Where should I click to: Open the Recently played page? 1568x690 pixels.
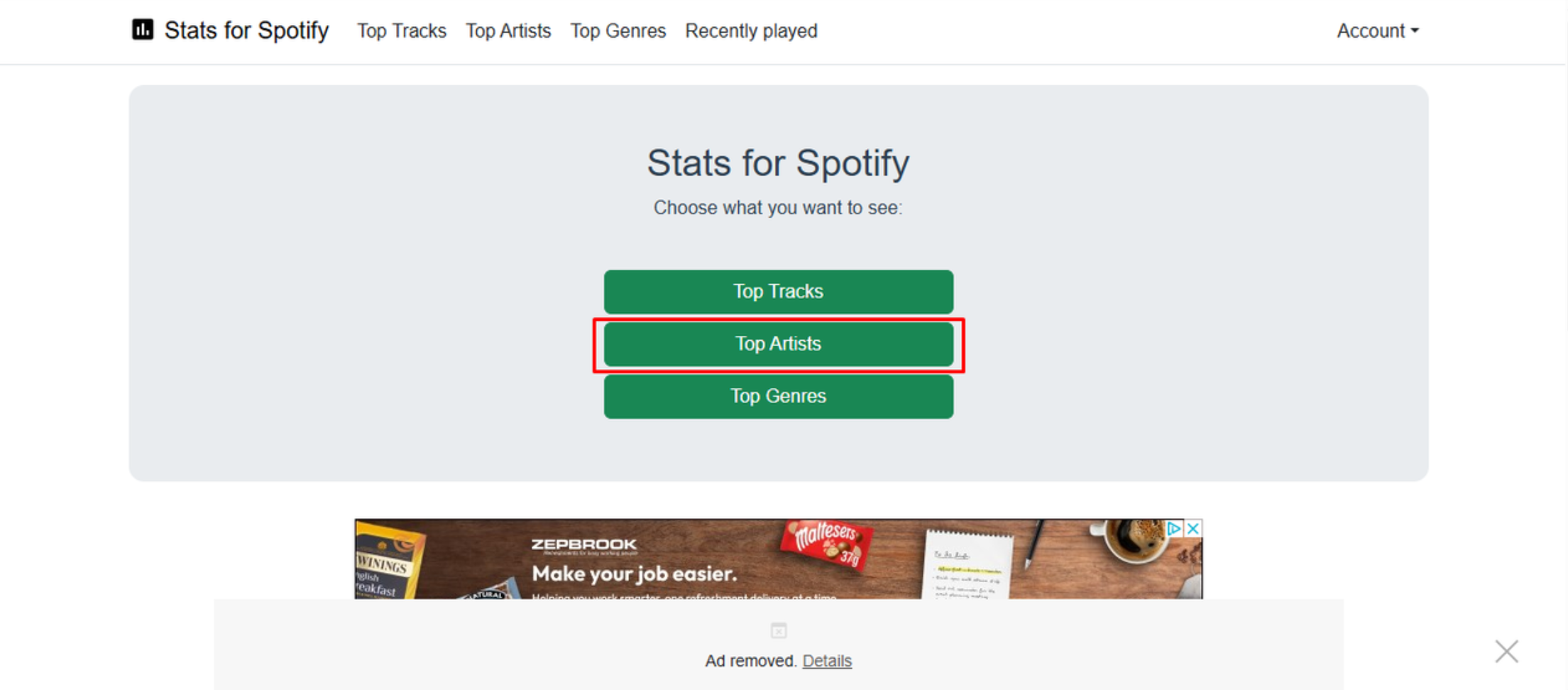(x=751, y=31)
